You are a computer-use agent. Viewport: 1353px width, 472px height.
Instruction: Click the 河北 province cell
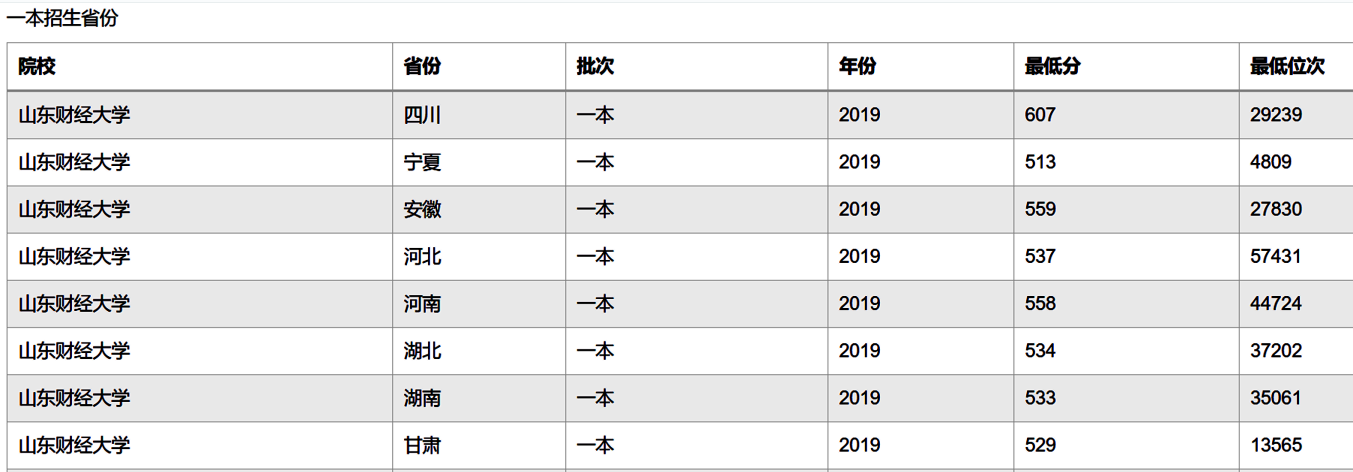click(x=478, y=257)
